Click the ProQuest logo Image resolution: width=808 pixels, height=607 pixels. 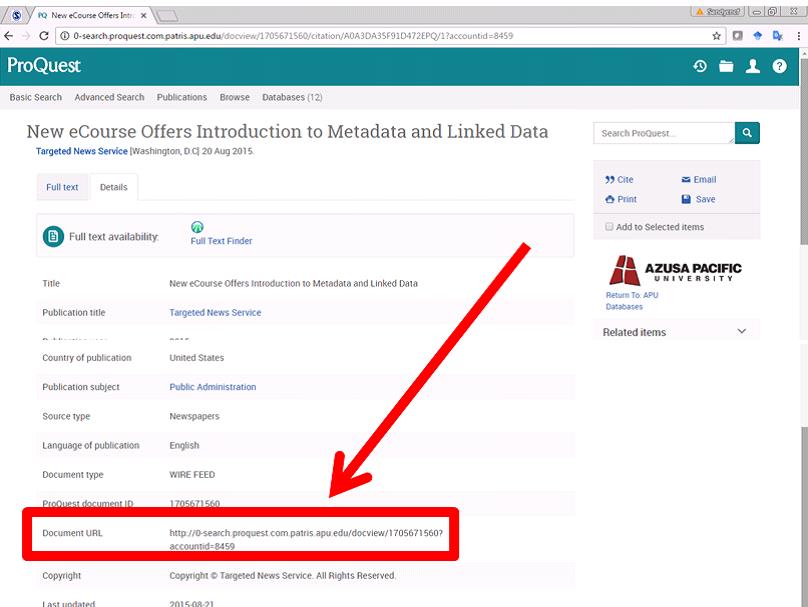pyautogui.click(x=44, y=65)
